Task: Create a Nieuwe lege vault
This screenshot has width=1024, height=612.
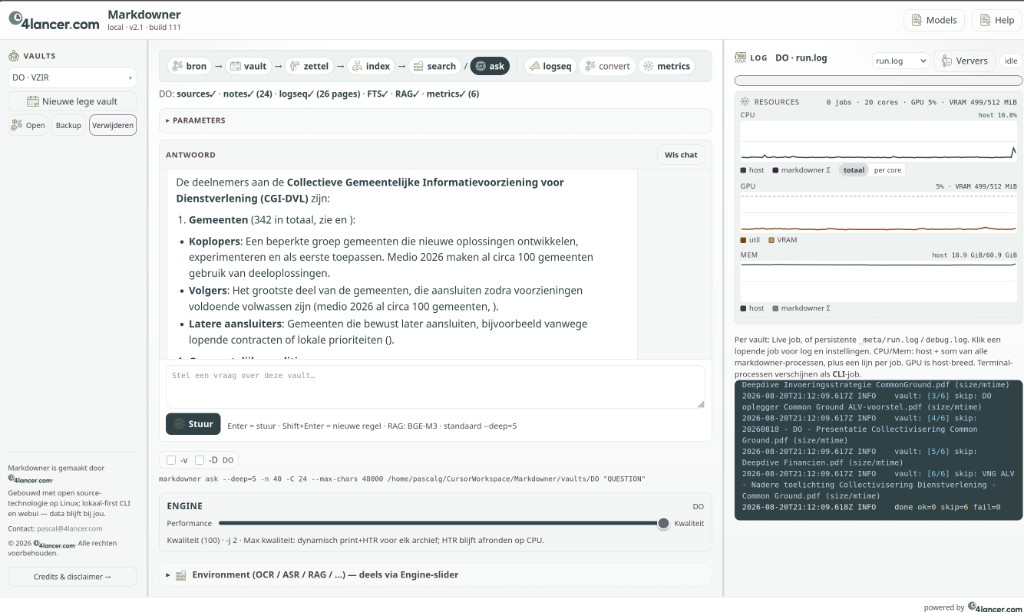Action: pos(72,101)
